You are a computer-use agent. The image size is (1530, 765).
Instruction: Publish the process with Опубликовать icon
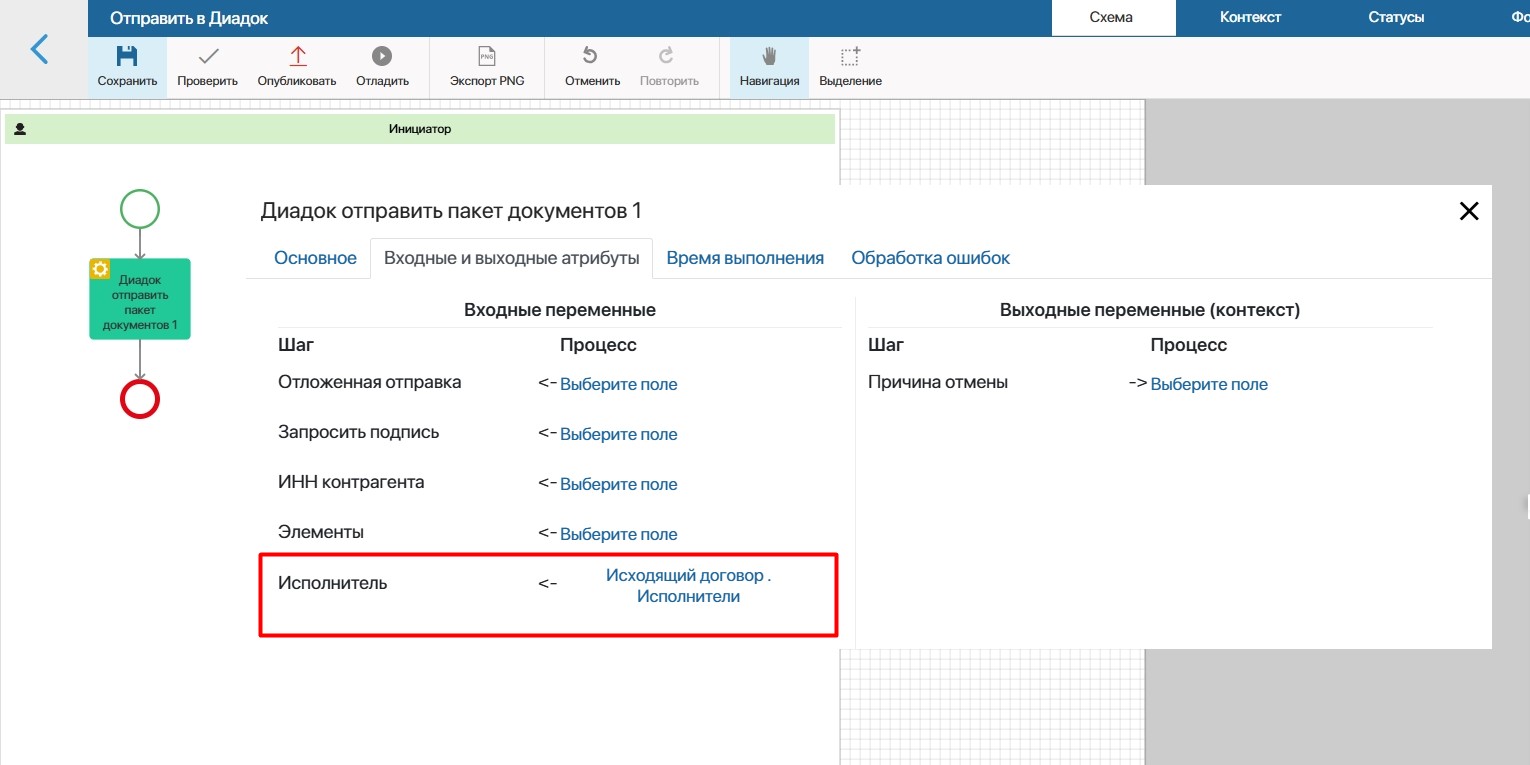pos(297,57)
